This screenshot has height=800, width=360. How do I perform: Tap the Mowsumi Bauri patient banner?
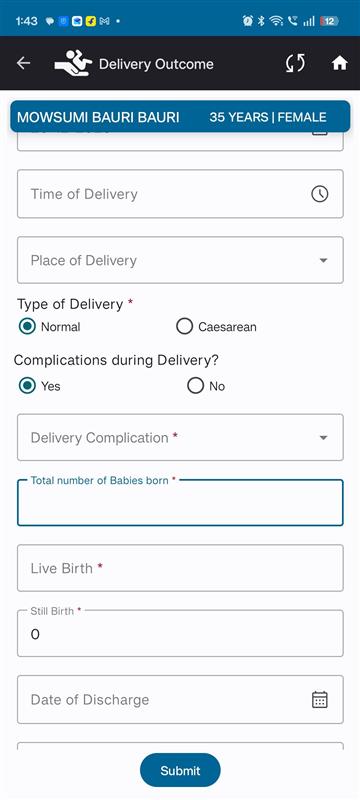click(180, 117)
